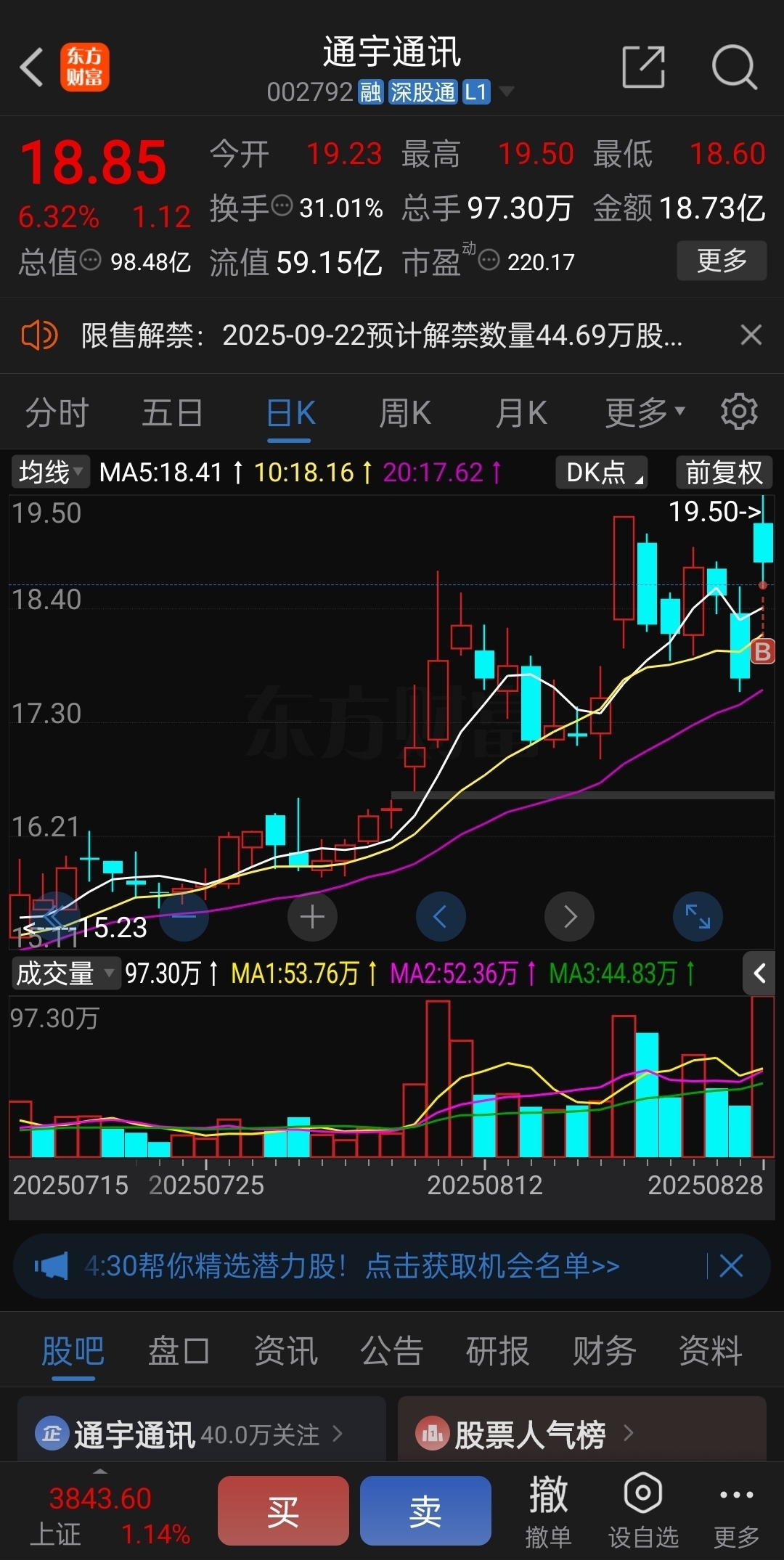
Task: Switch to 分时 chart tab
Action: (57, 413)
